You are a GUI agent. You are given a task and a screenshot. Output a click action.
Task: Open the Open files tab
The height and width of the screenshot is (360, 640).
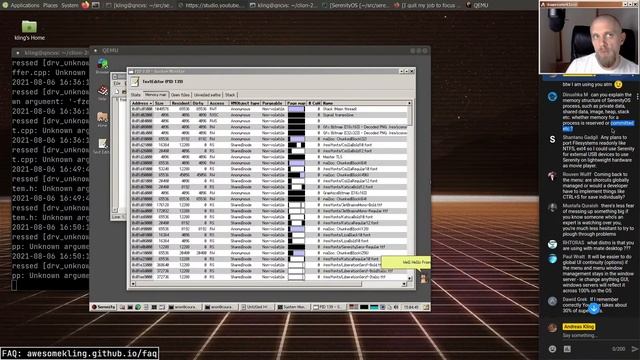tap(180, 95)
